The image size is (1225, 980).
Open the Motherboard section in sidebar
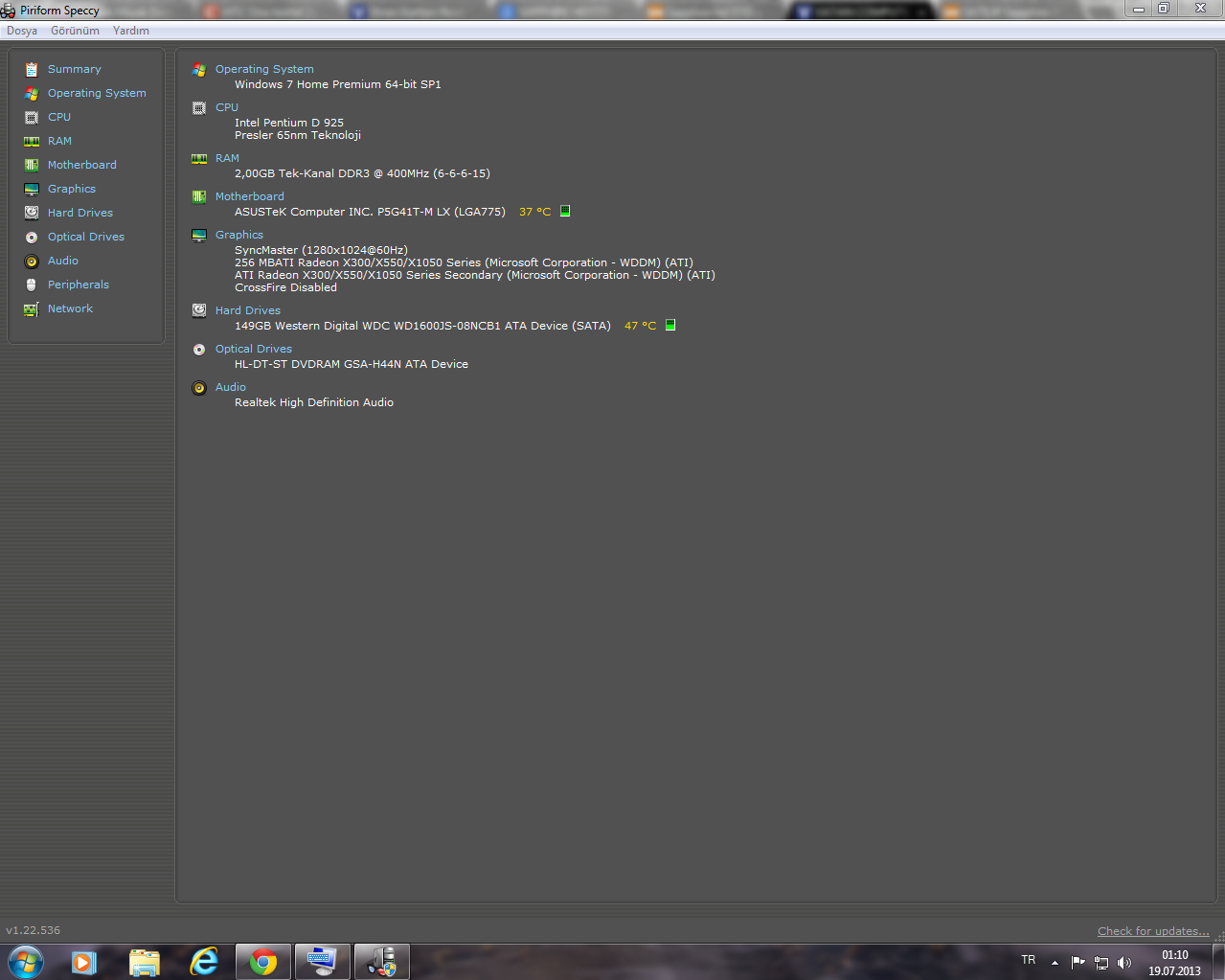[82, 165]
